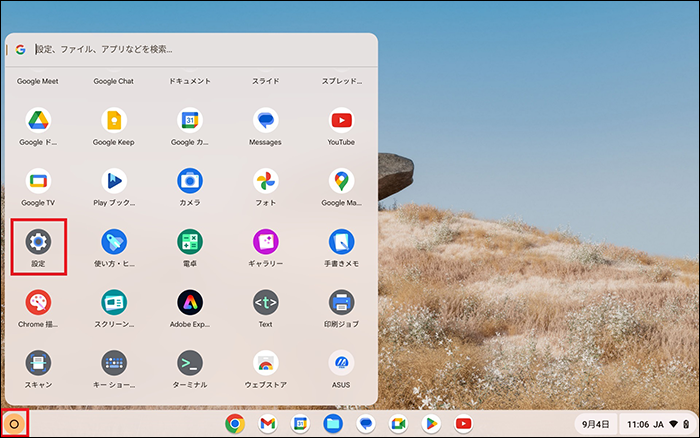Open the ターミナル (Terminal) app

click(189, 362)
